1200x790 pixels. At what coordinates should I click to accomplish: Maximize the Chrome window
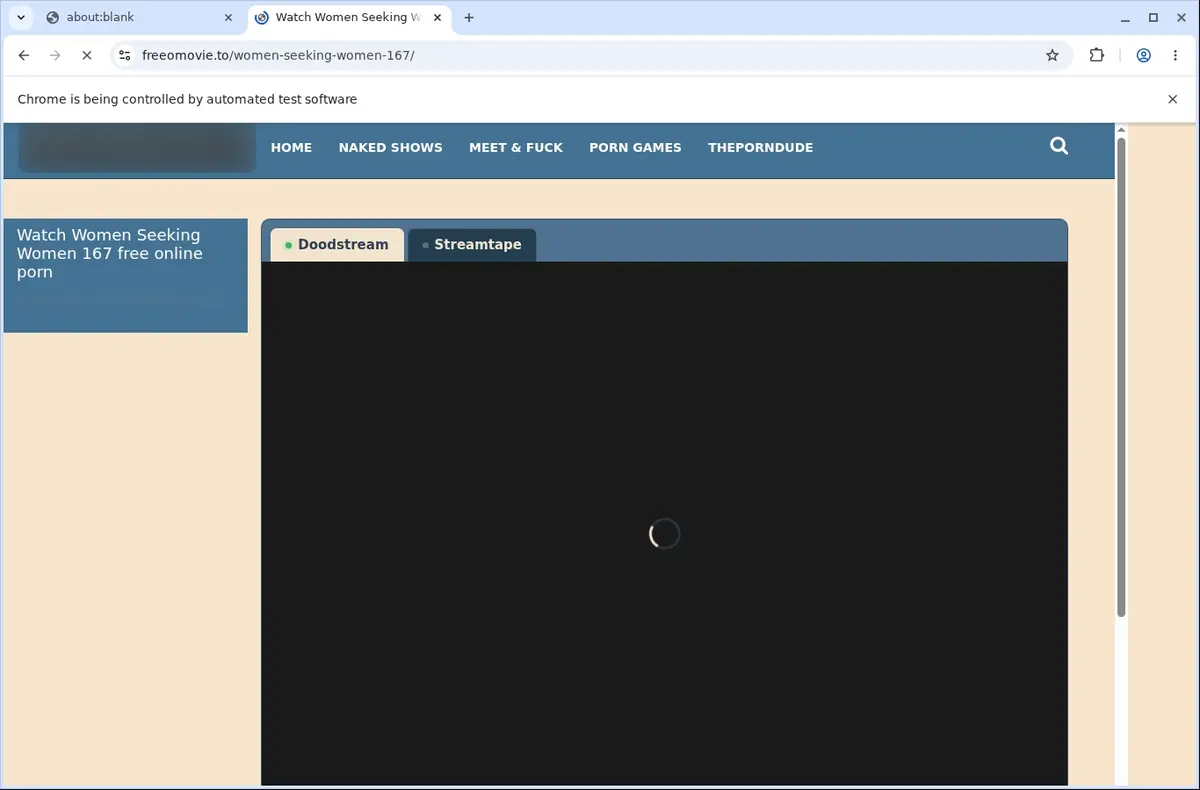(1153, 17)
